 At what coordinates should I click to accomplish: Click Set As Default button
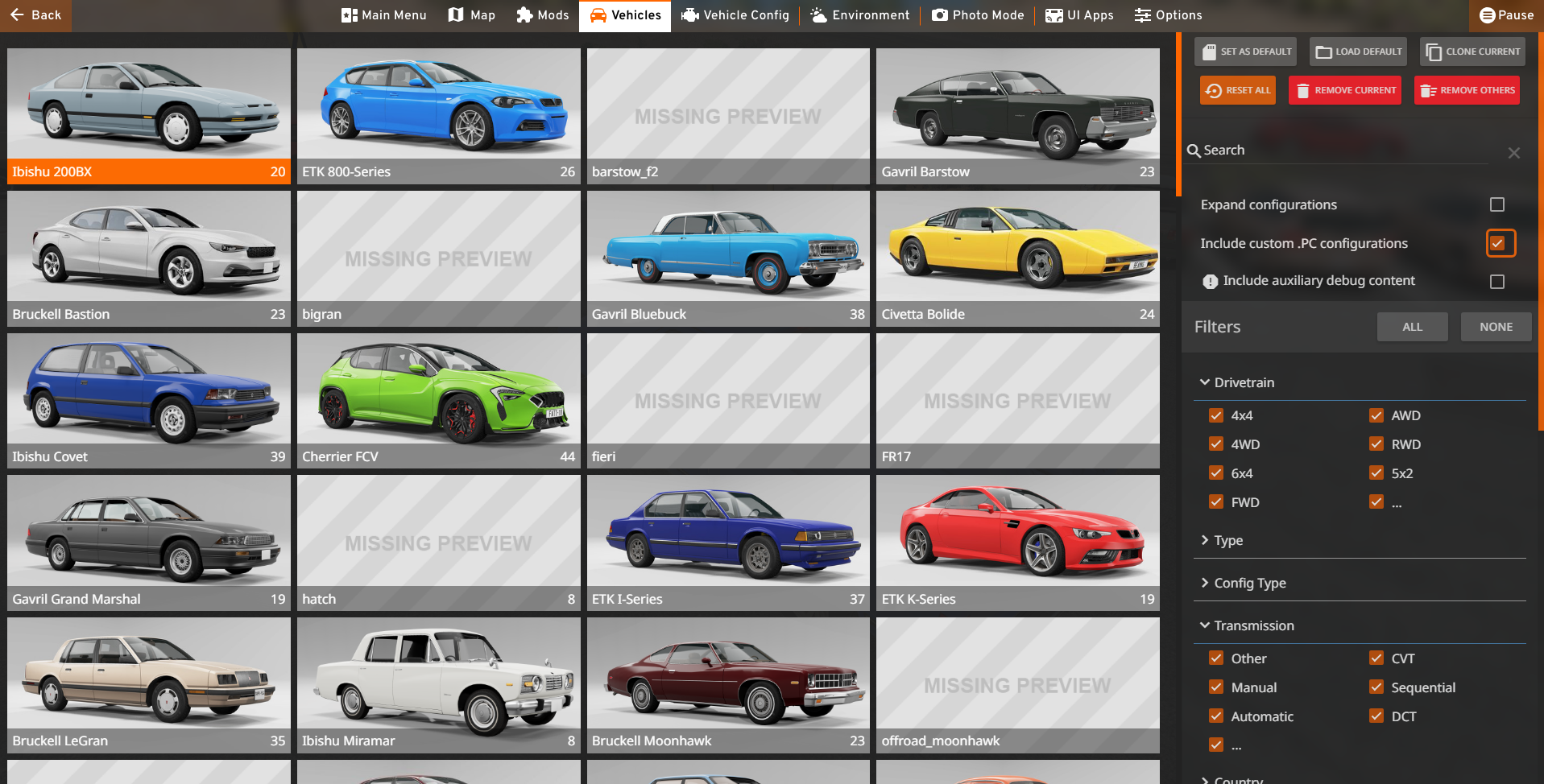click(x=1246, y=52)
